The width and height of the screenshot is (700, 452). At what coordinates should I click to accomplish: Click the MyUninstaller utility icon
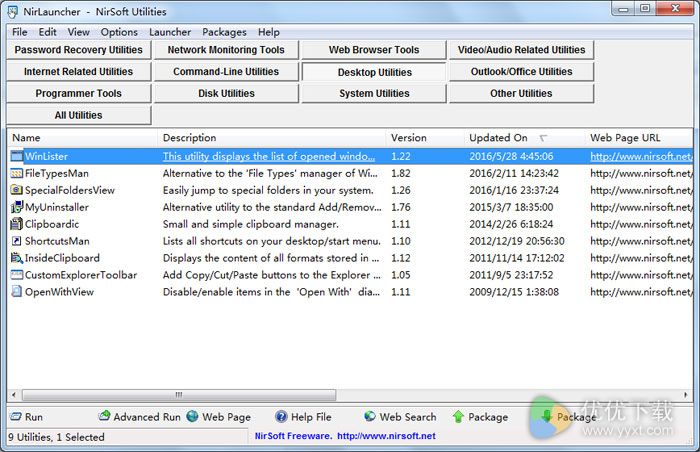(17, 207)
